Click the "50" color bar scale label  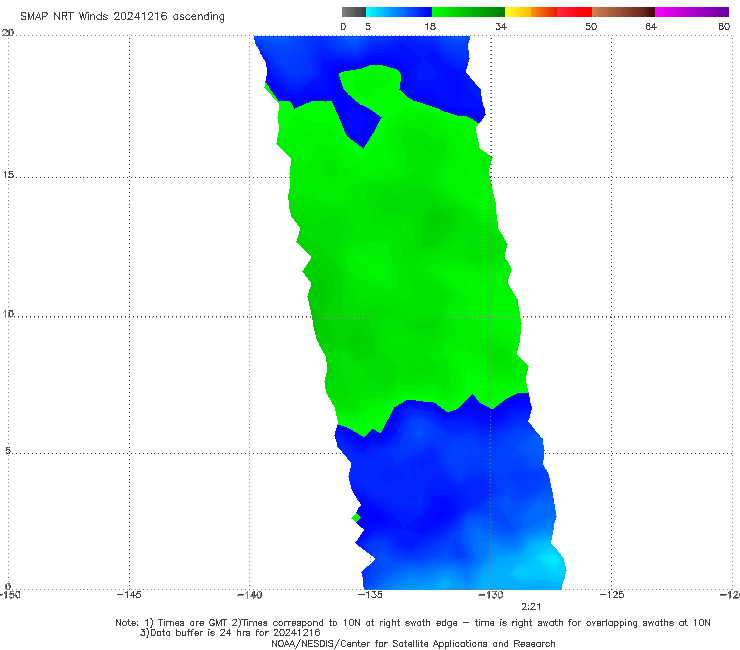click(591, 27)
